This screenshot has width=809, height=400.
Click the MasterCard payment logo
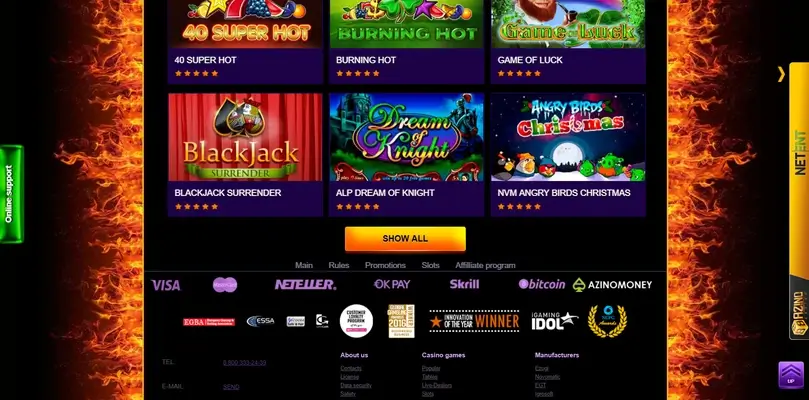pyautogui.click(x=225, y=284)
